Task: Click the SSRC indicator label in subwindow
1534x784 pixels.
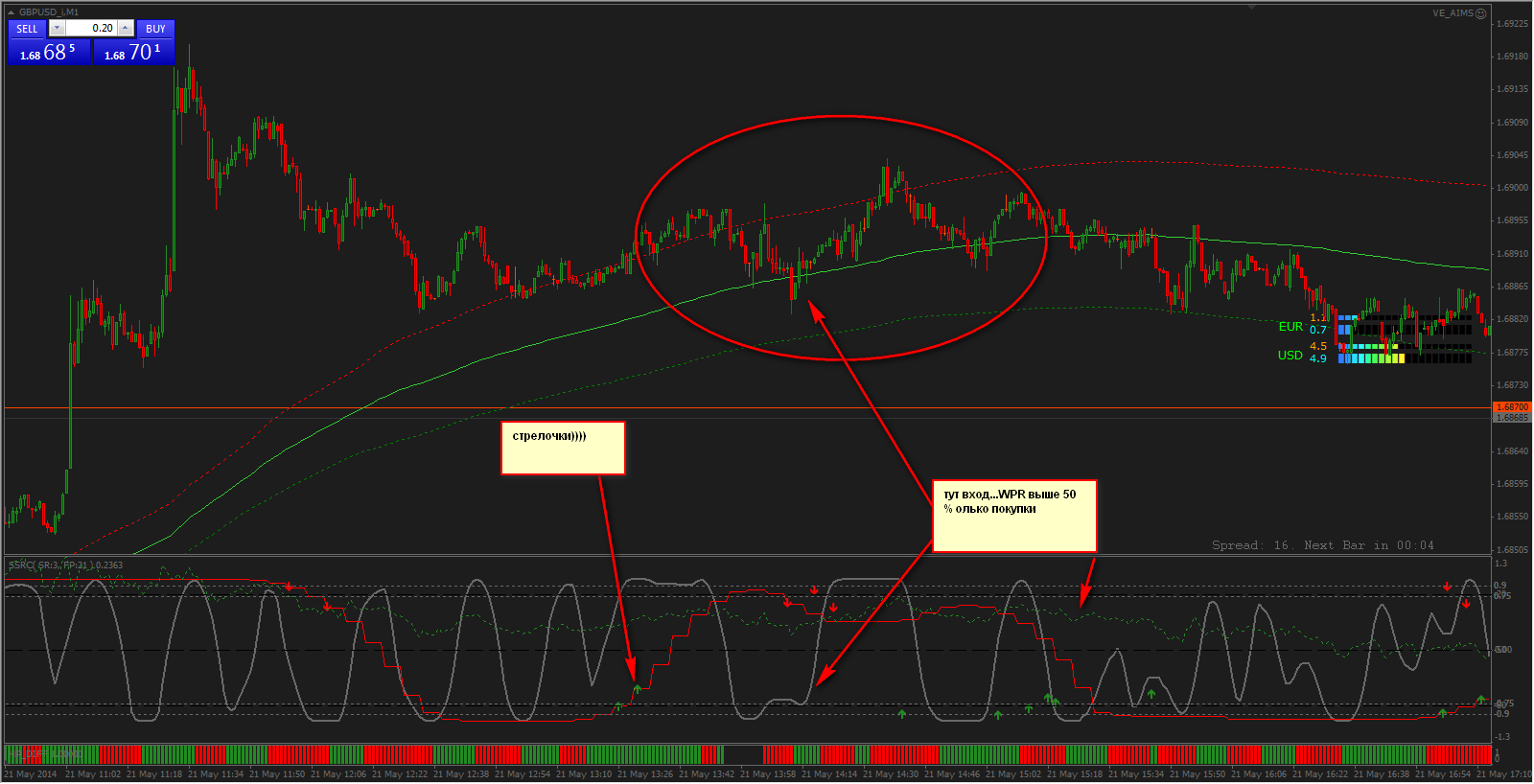Action: (66, 565)
